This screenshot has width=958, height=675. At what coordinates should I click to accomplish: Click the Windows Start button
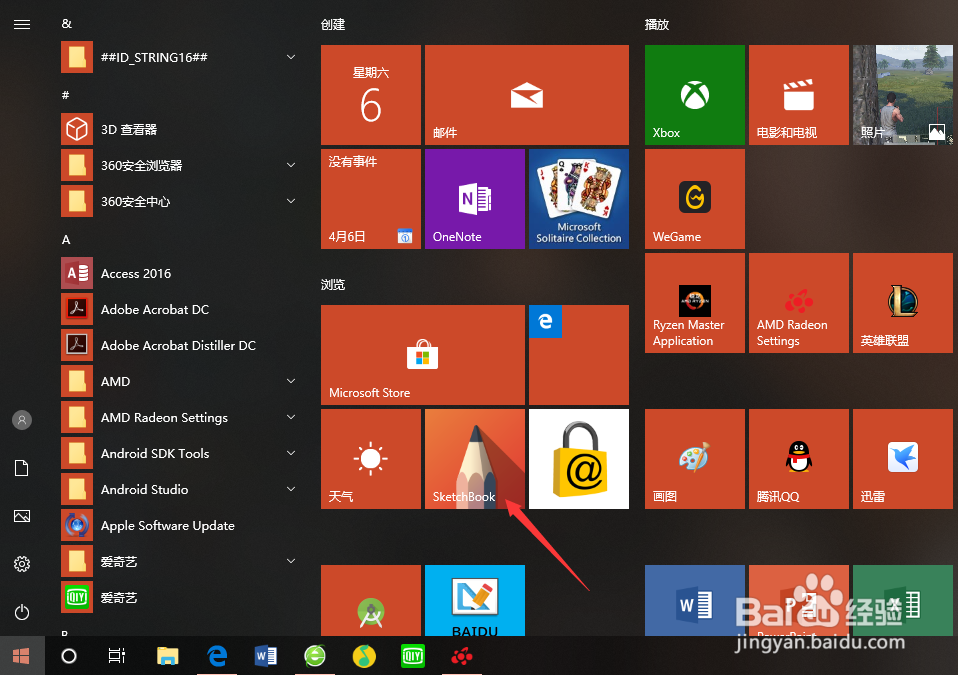pos(22,656)
